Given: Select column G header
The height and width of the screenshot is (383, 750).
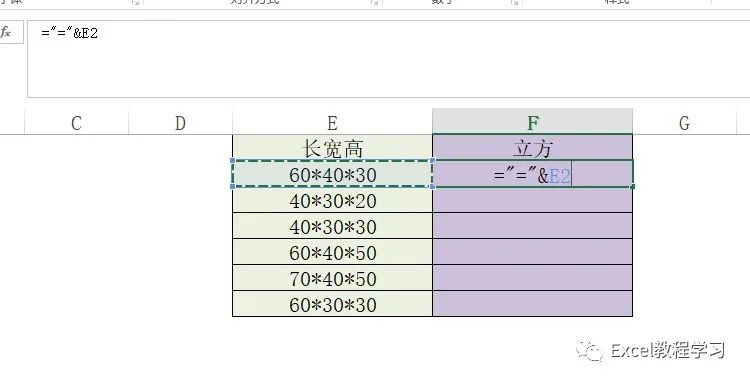Looking at the screenshot, I should pyautogui.click(x=684, y=122).
